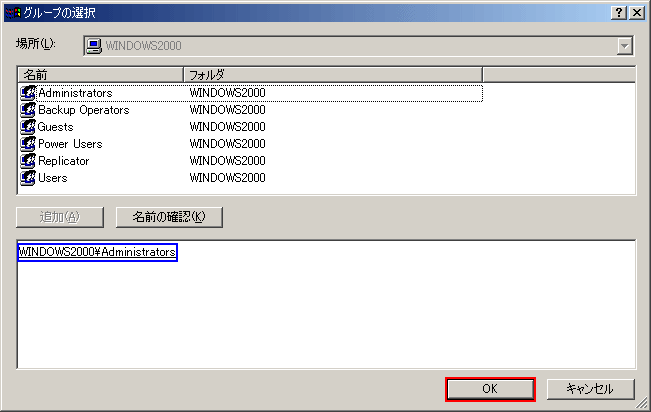Click the WINDOWS2000¥Administrators entry text
Screen dimensions: 651x412
(x=98, y=252)
